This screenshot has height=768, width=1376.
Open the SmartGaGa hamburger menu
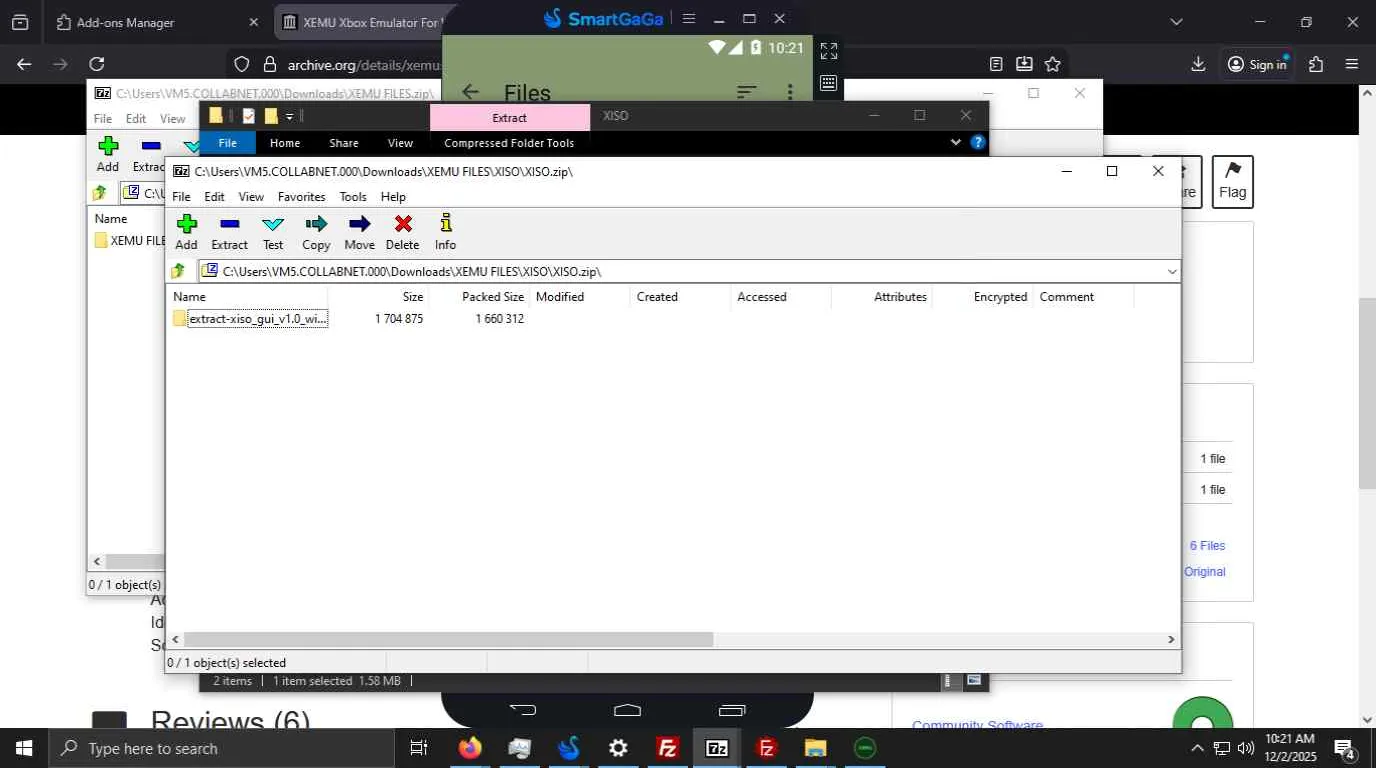pos(688,18)
